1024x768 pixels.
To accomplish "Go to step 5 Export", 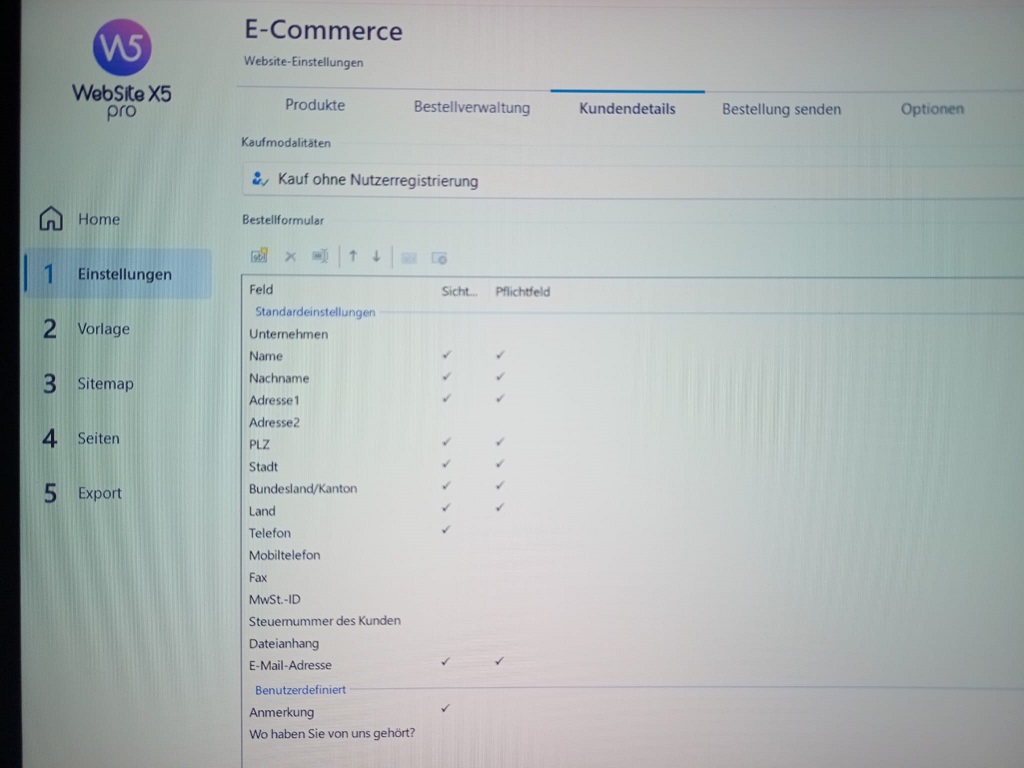I will click(99, 493).
